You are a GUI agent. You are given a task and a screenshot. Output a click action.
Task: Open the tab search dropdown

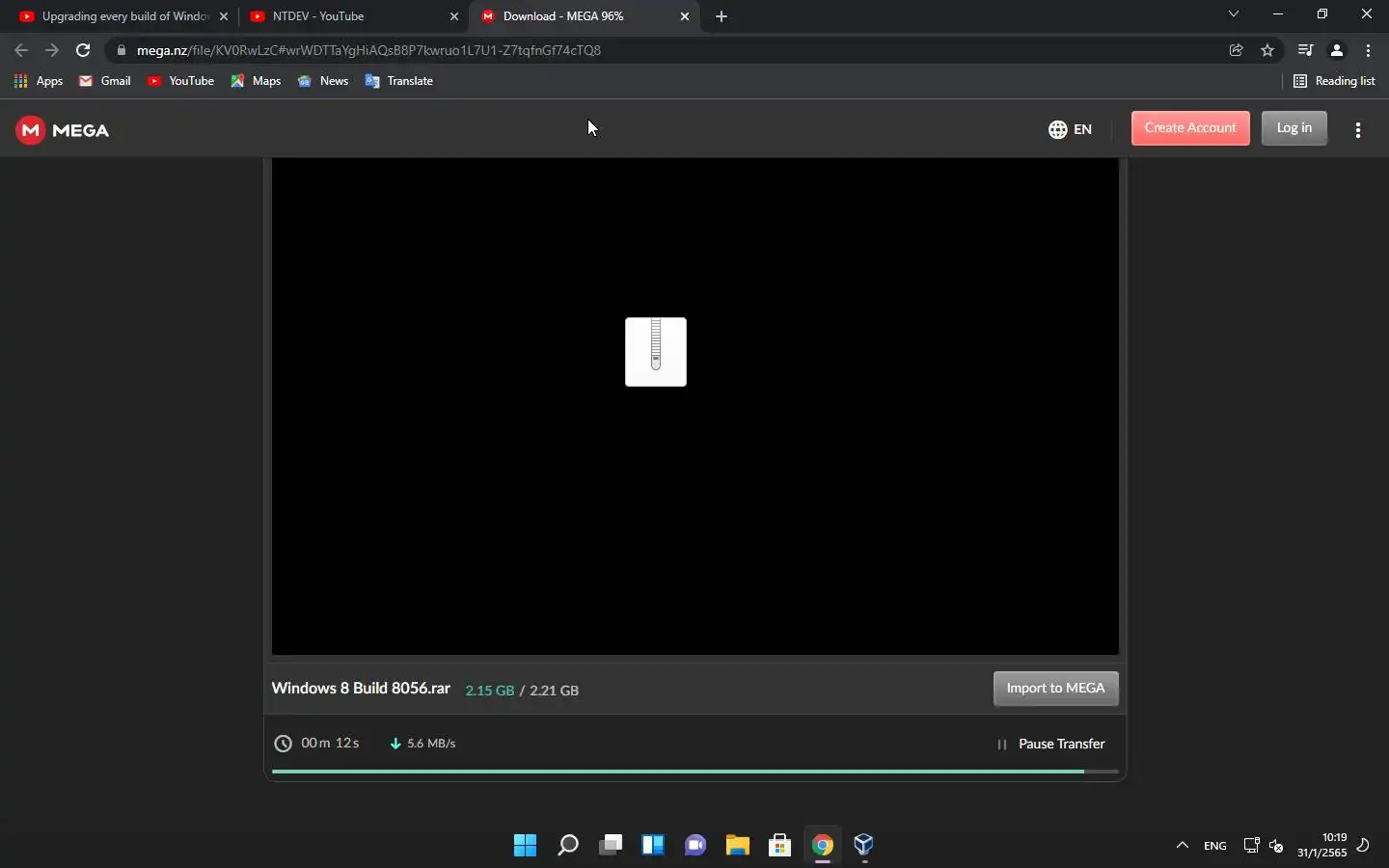pyautogui.click(x=1234, y=14)
